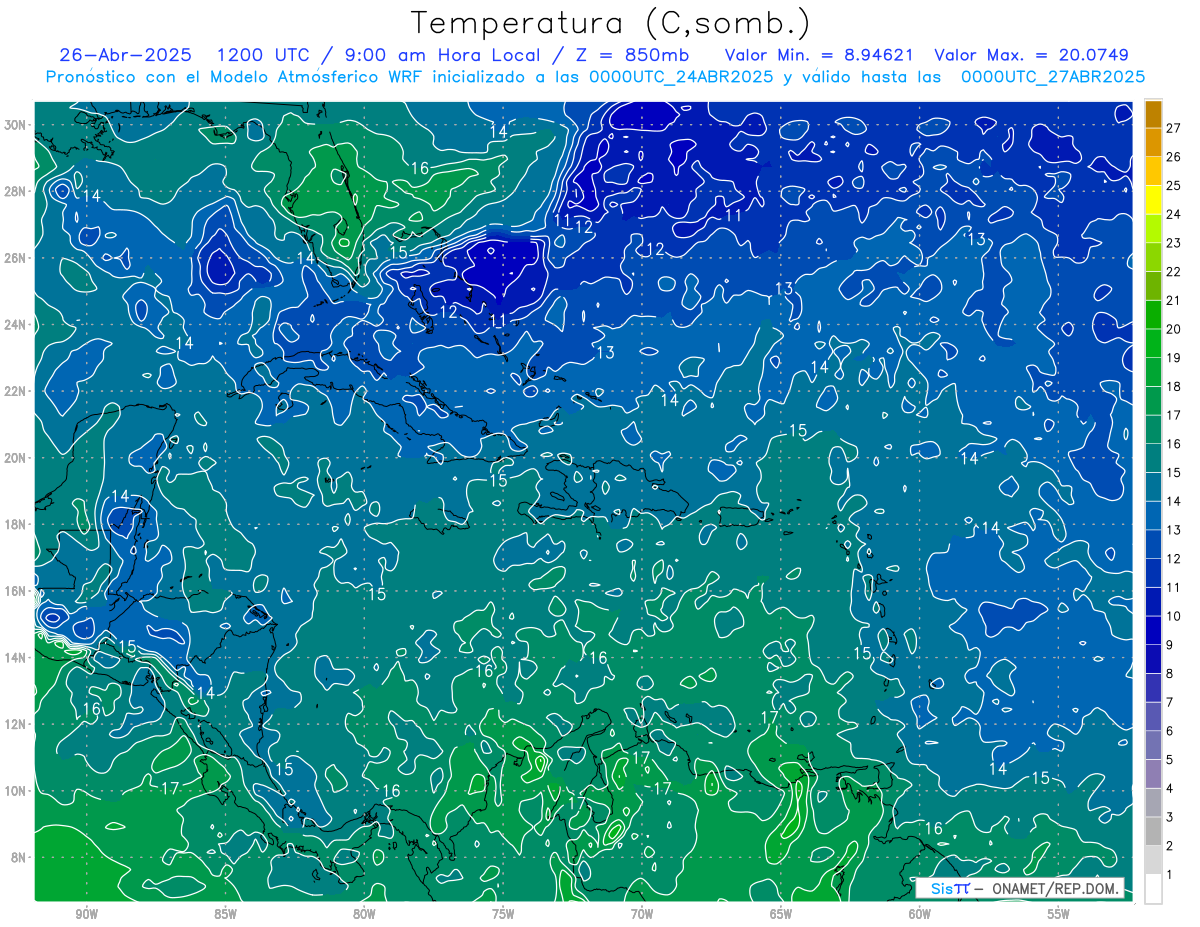The image size is (1200, 927).
Task: Click the "8N" latitude axis label
Action: tap(19, 857)
